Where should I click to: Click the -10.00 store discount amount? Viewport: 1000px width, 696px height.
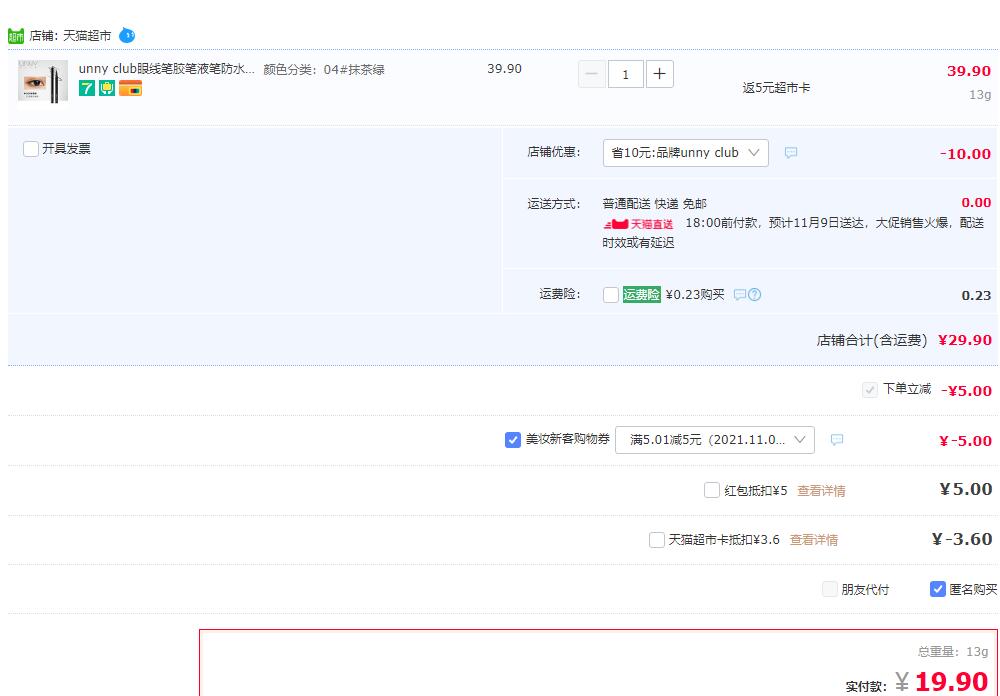[966, 154]
